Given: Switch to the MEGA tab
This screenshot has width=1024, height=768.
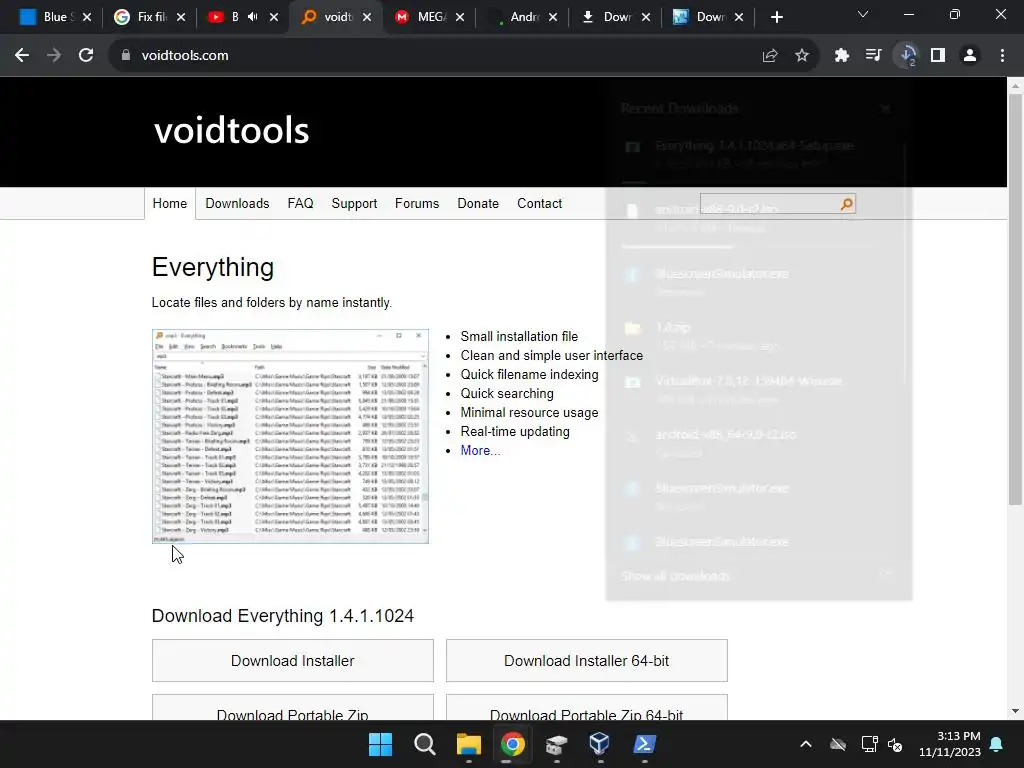Looking at the screenshot, I should point(421,17).
